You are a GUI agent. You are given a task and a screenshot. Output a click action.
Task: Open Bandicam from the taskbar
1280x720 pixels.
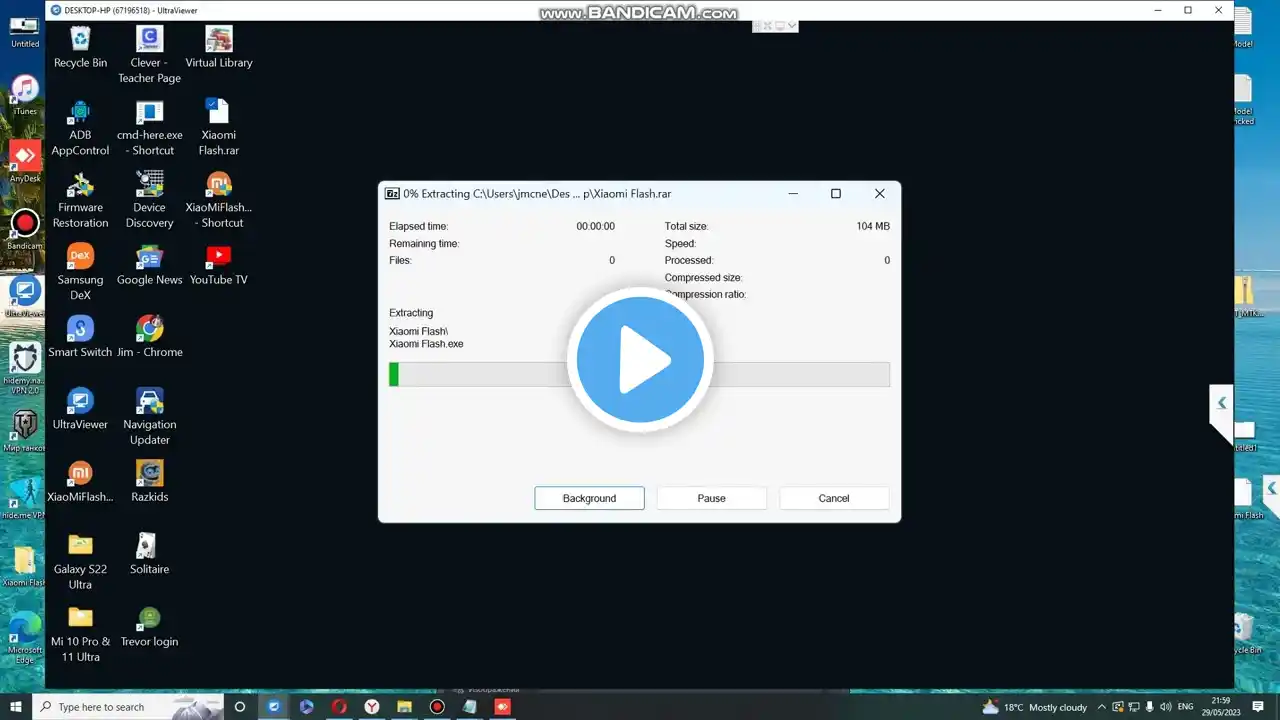pos(437,707)
